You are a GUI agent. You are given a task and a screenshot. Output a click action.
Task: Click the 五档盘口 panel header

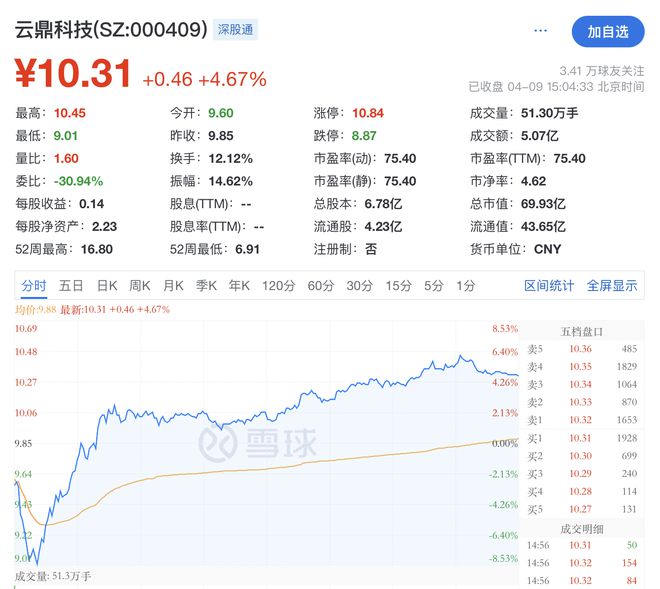coord(582,332)
